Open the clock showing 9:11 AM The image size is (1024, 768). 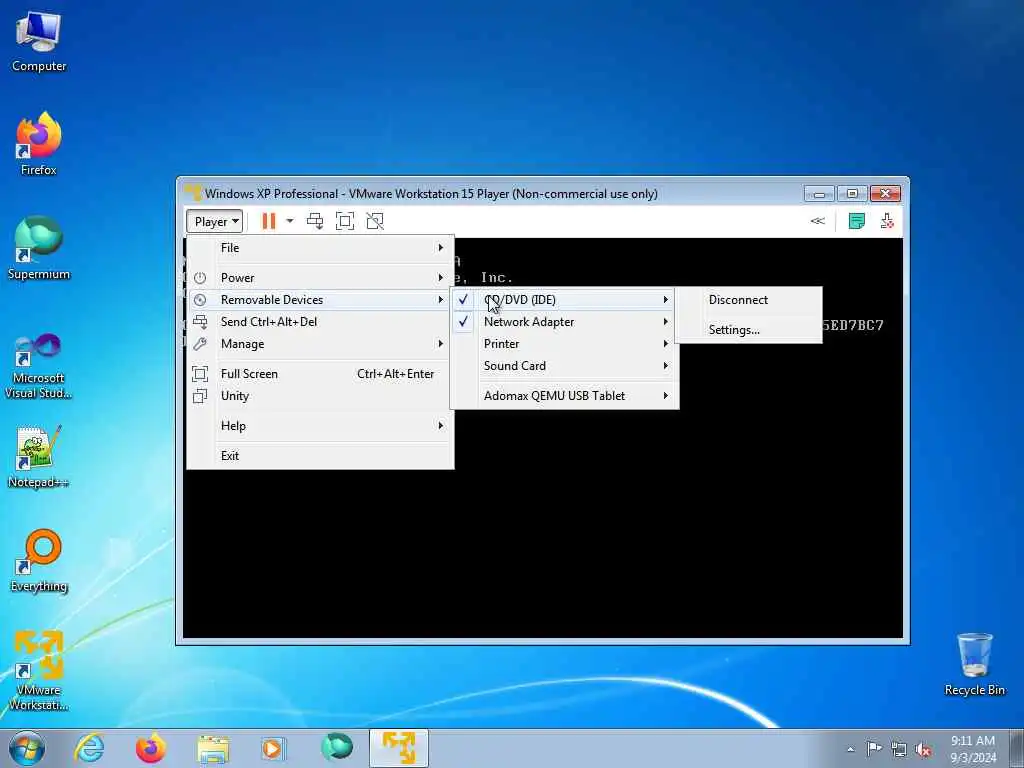point(973,749)
